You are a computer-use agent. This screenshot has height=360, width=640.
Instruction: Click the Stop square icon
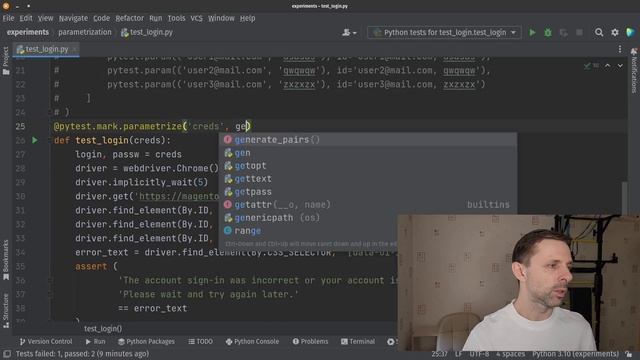pos(579,32)
